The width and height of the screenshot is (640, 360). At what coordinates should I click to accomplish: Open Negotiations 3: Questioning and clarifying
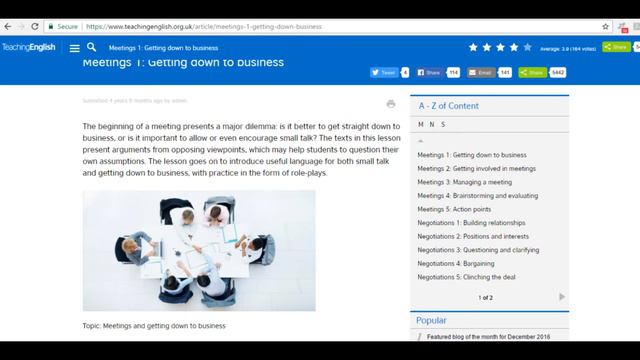click(x=478, y=250)
